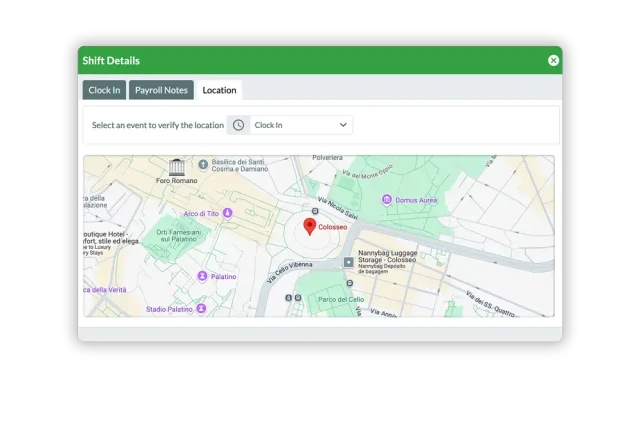Click the Shift Details title
The width and height of the screenshot is (640, 423).
tap(111, 60)
